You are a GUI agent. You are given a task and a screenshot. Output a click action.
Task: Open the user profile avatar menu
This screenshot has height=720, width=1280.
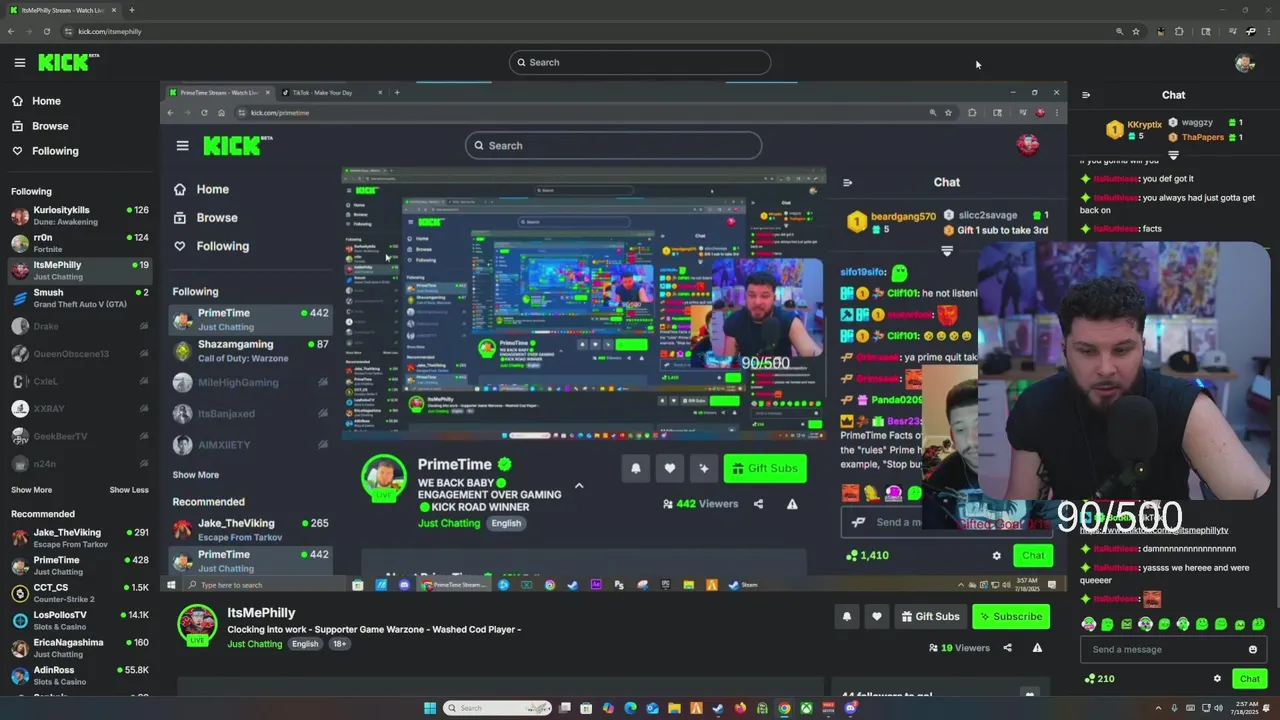(1244, 63)
